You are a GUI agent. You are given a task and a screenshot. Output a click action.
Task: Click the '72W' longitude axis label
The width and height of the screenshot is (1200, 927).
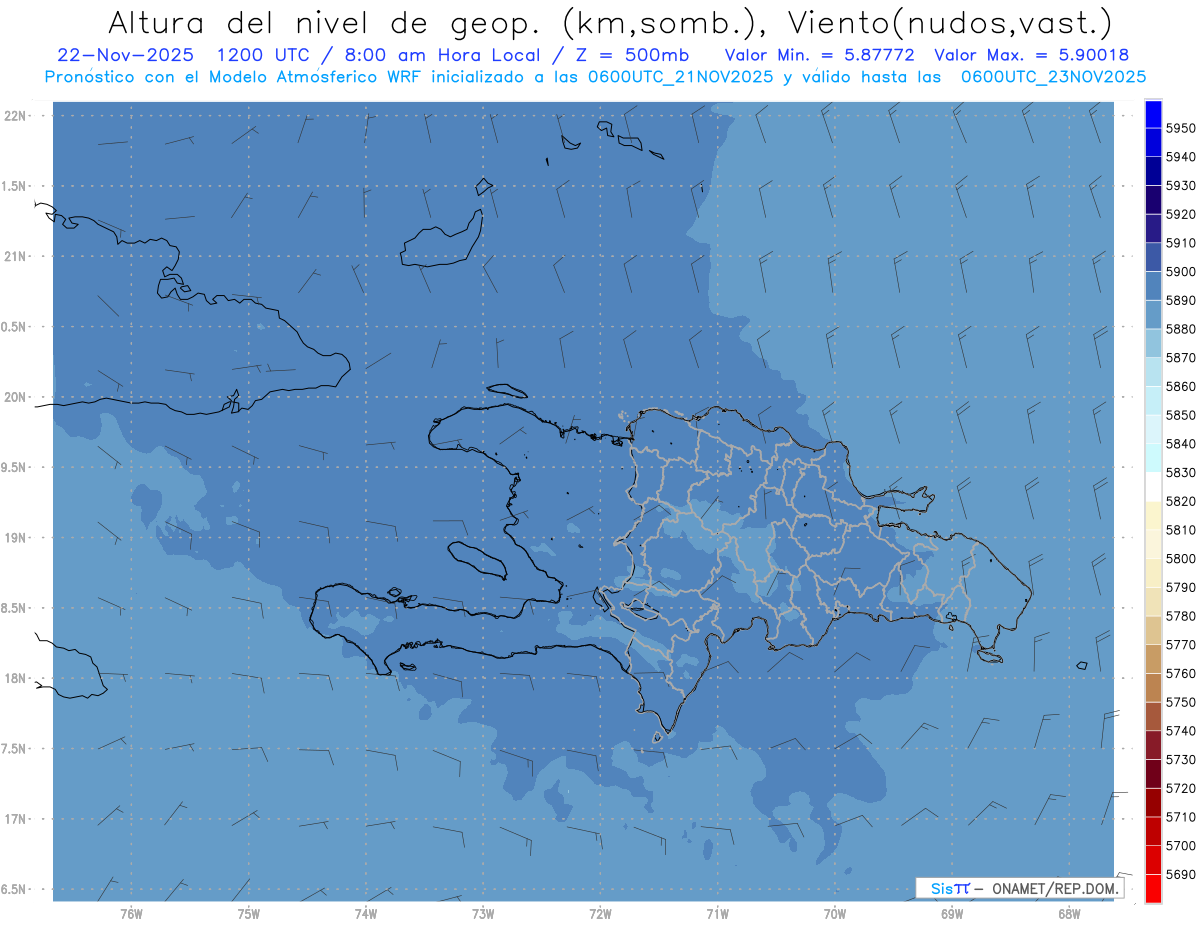[600, 913]
